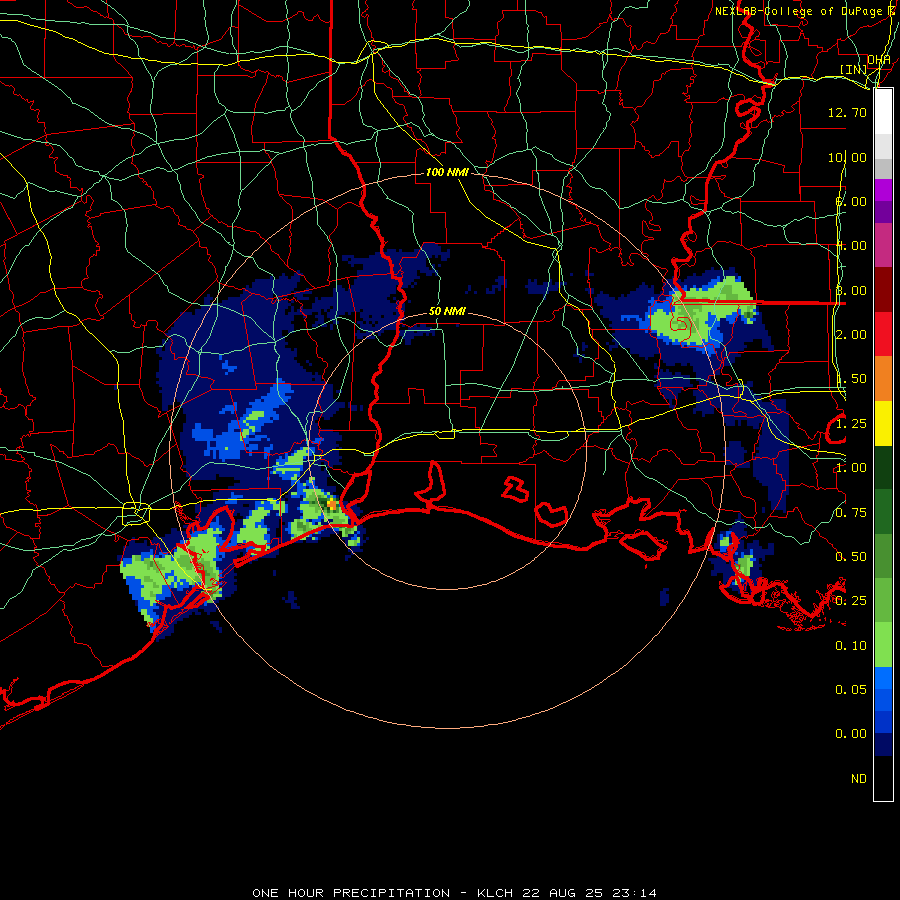Click the 12.70 scale value
The width and height of the screenshot is (900, 900).
tap(847, 112)
